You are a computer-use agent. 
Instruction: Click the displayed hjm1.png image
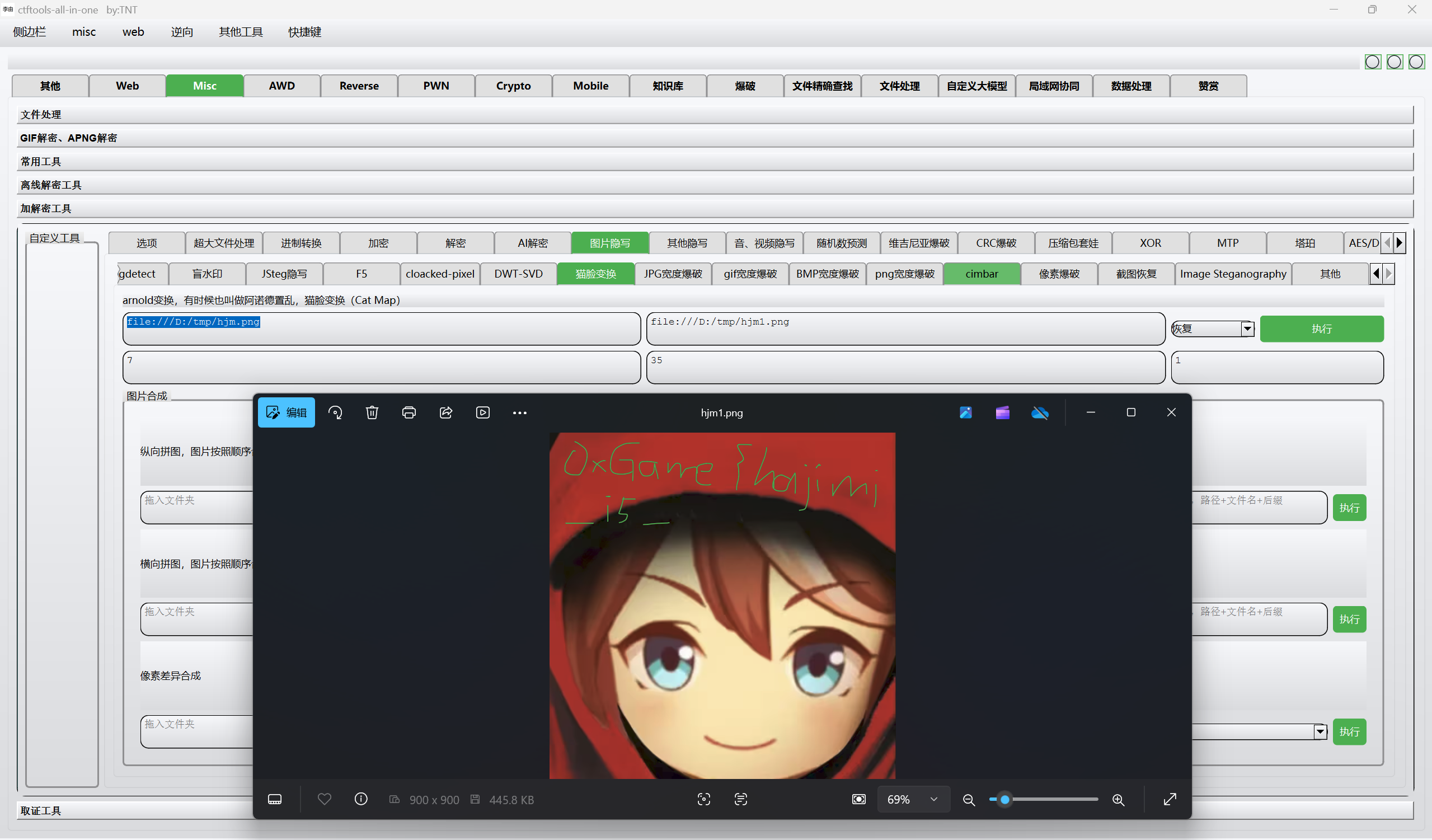pos(722,606)
